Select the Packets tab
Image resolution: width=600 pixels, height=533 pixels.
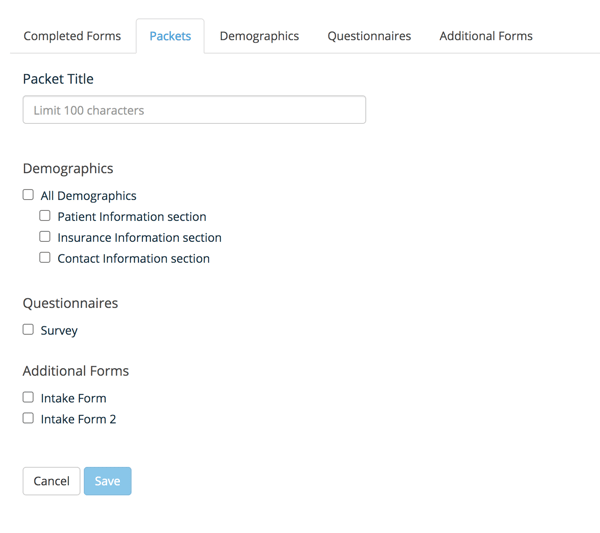170,36
